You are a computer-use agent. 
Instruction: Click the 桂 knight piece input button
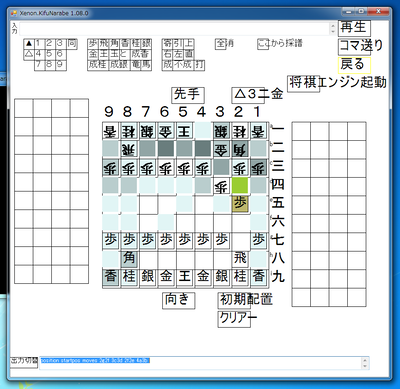pyautogui.click(x=136, y=44)
